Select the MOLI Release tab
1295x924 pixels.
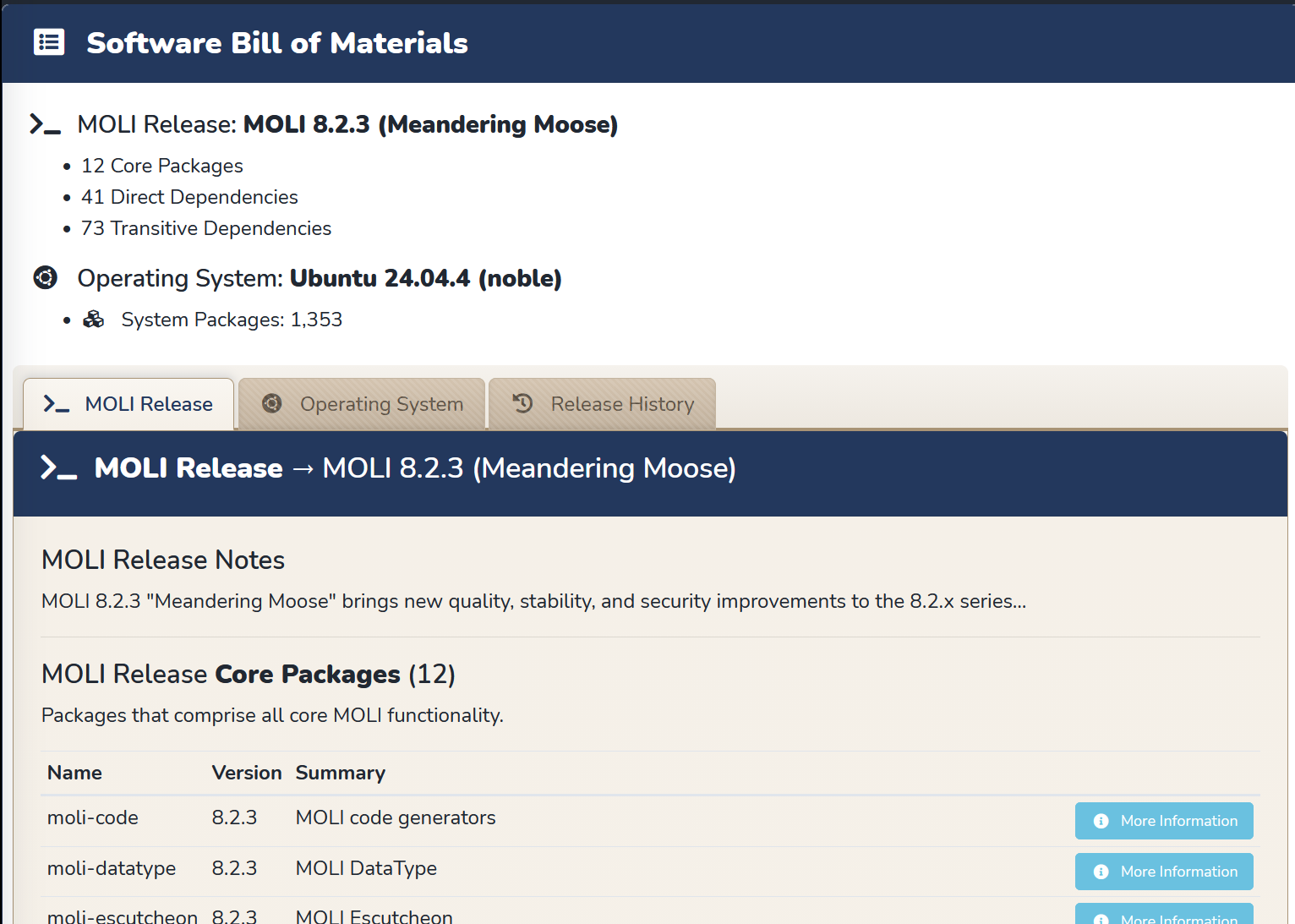tap(128, 404)
